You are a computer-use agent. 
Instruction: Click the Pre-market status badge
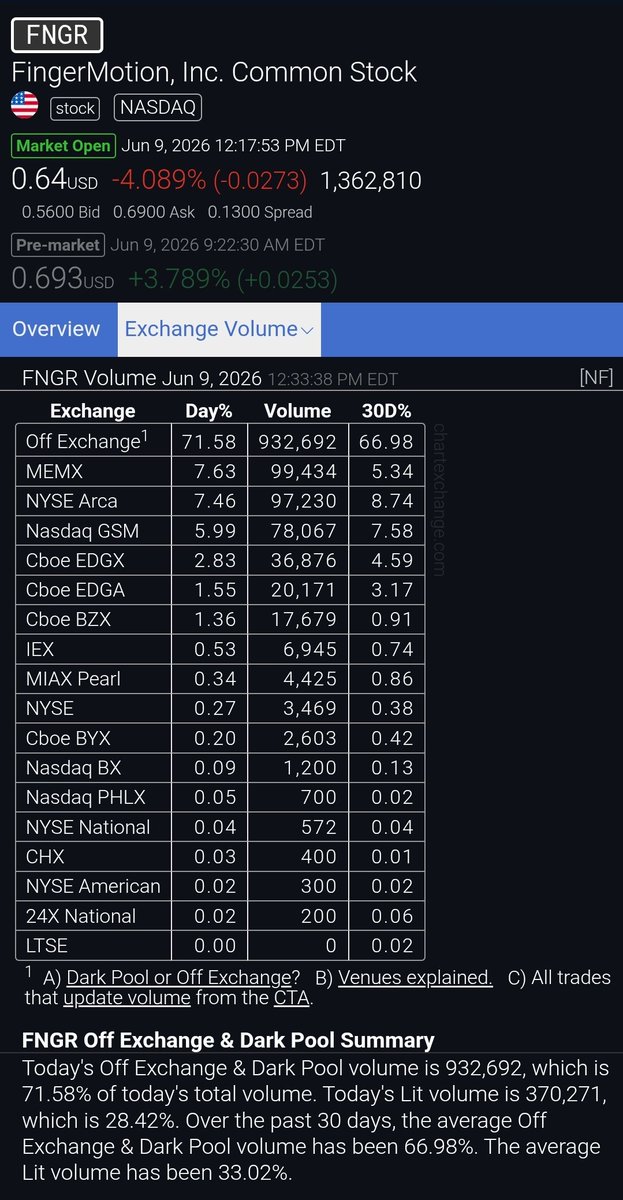point(58,245)
